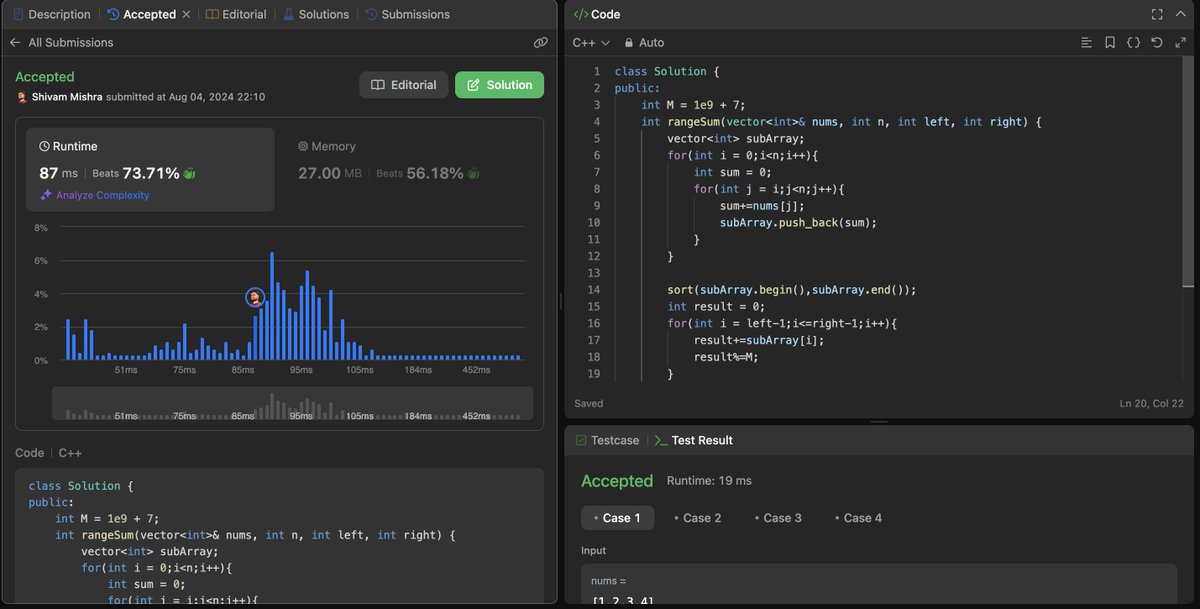This screenshot has height=609, width=1200.
Task: Click the green Solution button
Action: (x=499, y=85)
